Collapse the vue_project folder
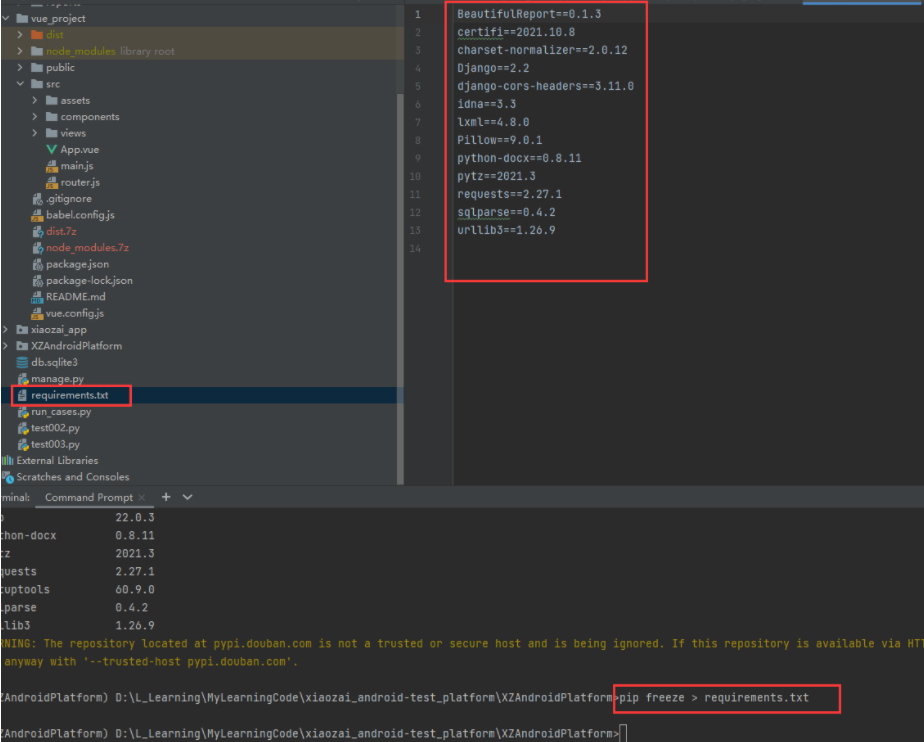The width and height of the screenshot is (924, 742). [5, 18]
